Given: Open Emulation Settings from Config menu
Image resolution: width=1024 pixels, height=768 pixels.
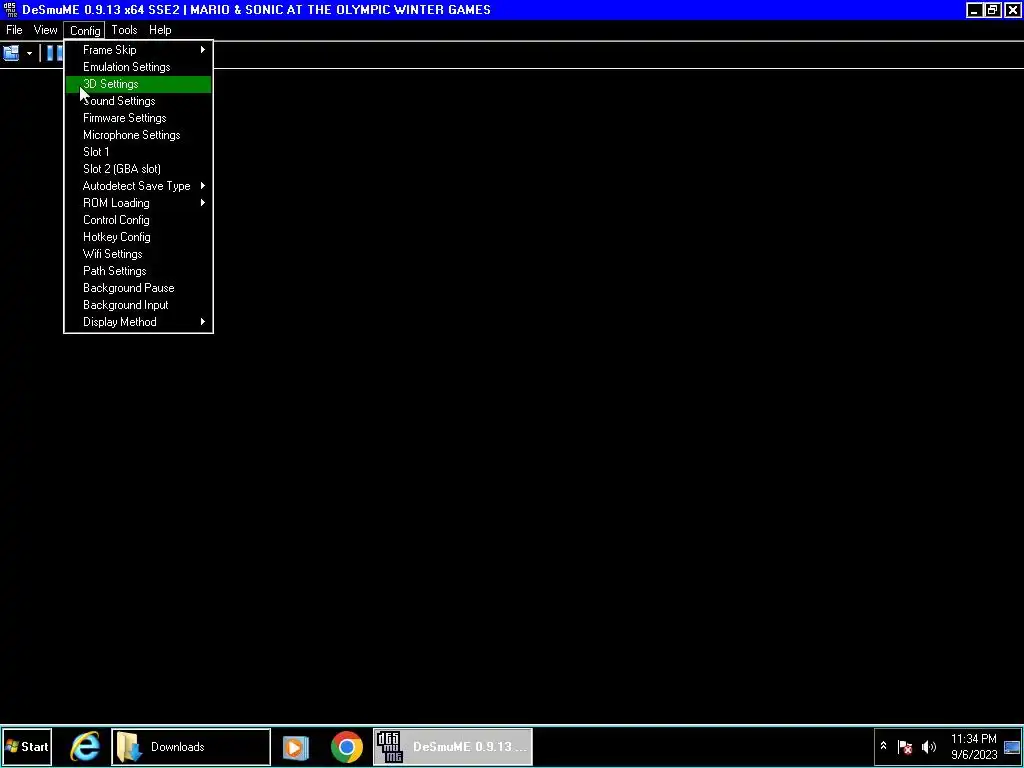Looking at the screenshot, I should pyautogui.click(x=138, y=67).
